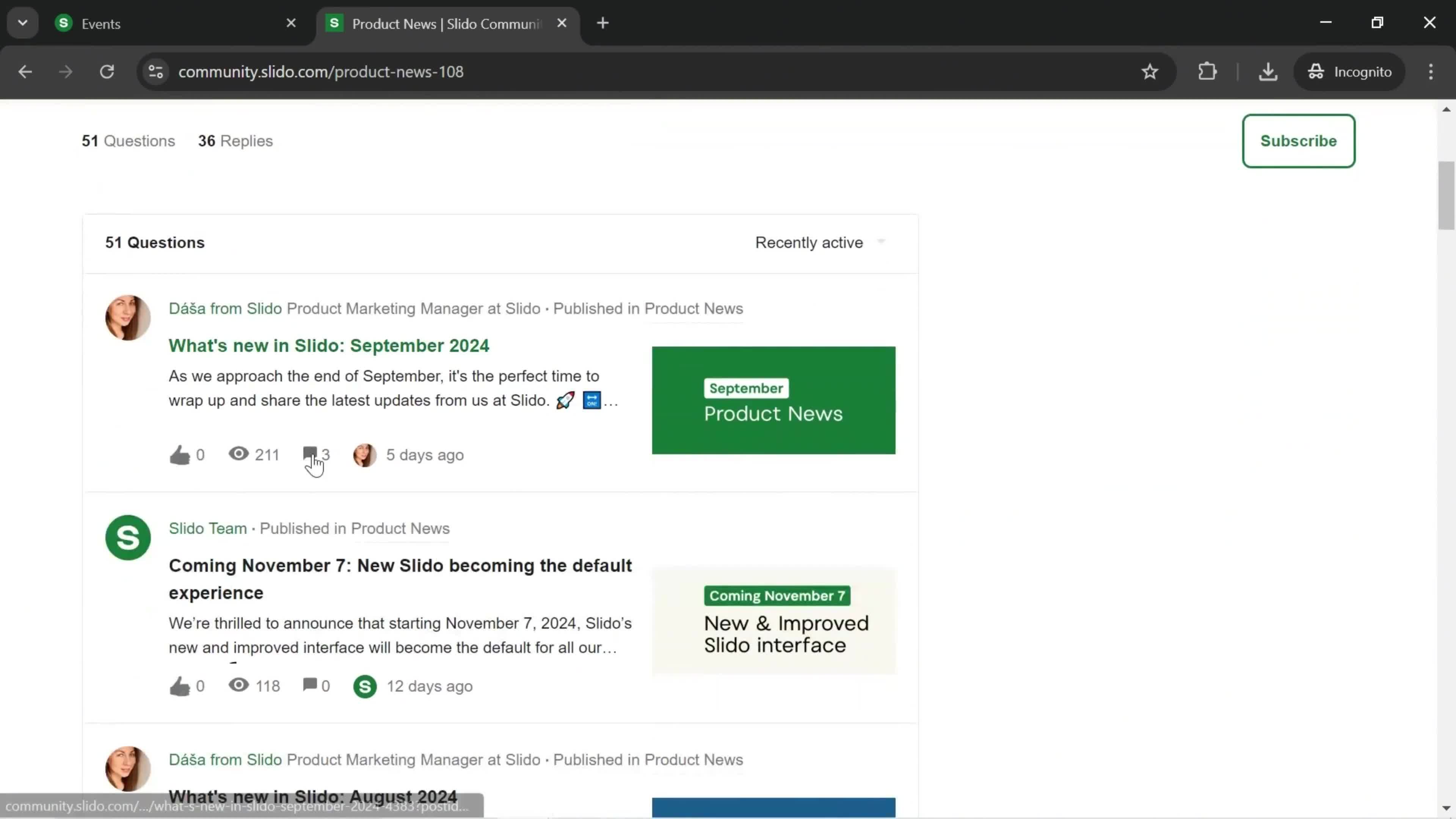Like the September 2024 post thumbs-up icon

point(180,455)
